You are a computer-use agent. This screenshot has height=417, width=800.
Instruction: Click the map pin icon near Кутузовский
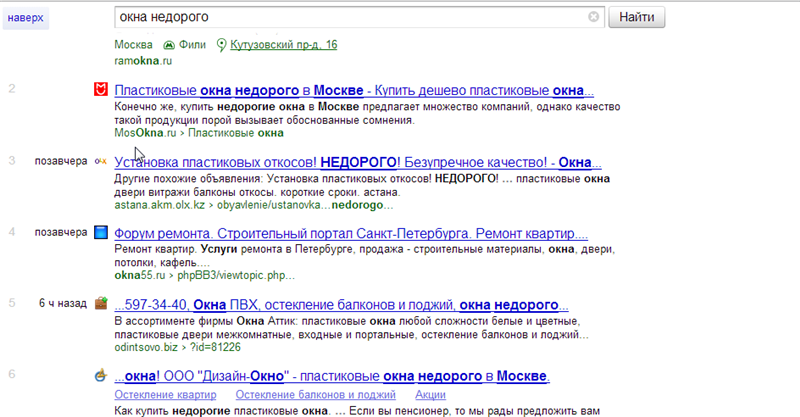(x=221, y=45)
